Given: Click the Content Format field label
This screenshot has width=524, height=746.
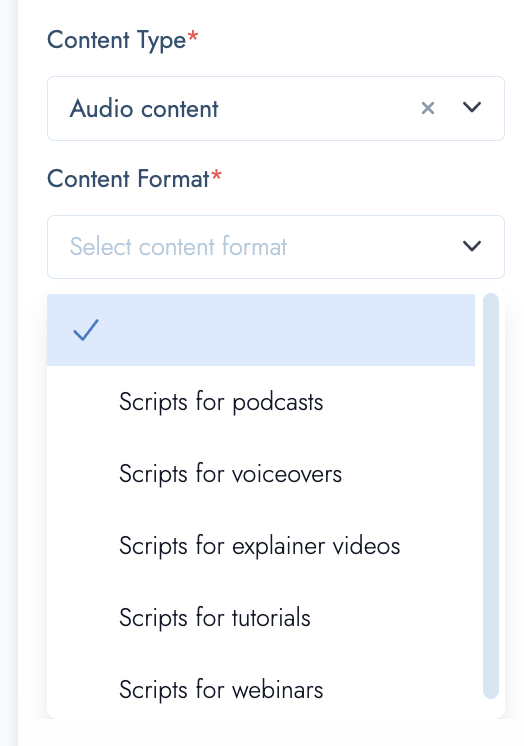Looking at the screenshot, I should [128, 179].
